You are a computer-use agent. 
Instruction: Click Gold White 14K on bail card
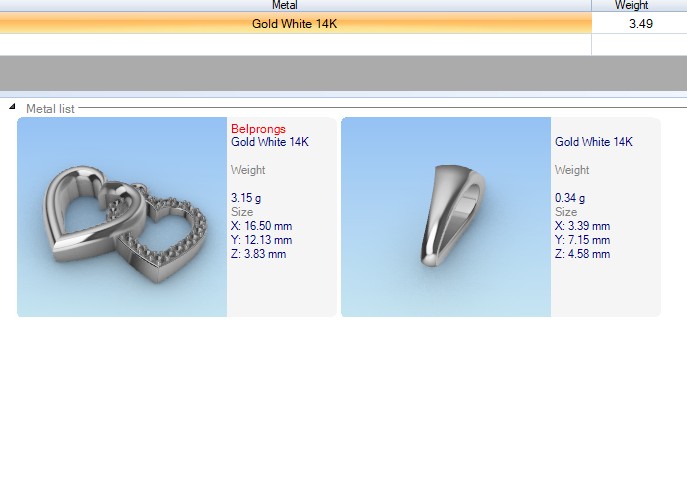[x=594, y=142]
